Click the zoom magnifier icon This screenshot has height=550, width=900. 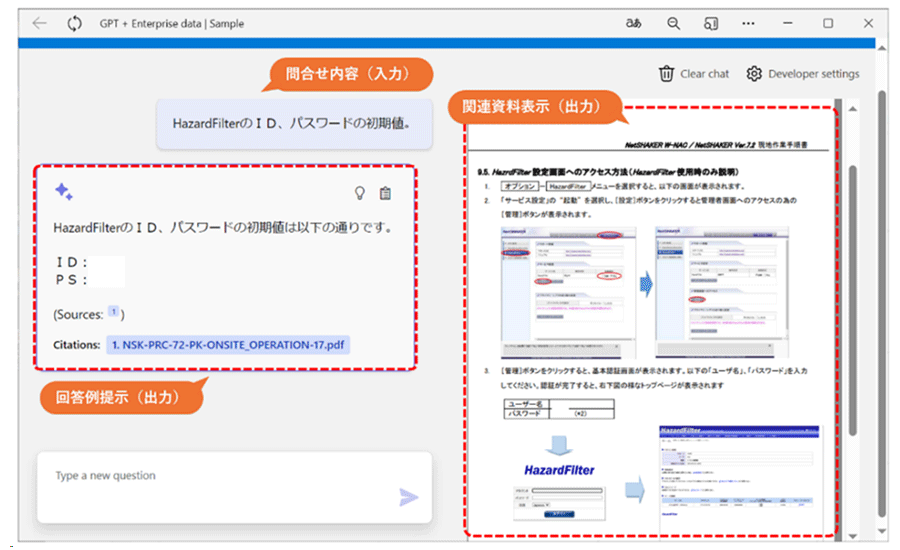[x=673, y=24]
